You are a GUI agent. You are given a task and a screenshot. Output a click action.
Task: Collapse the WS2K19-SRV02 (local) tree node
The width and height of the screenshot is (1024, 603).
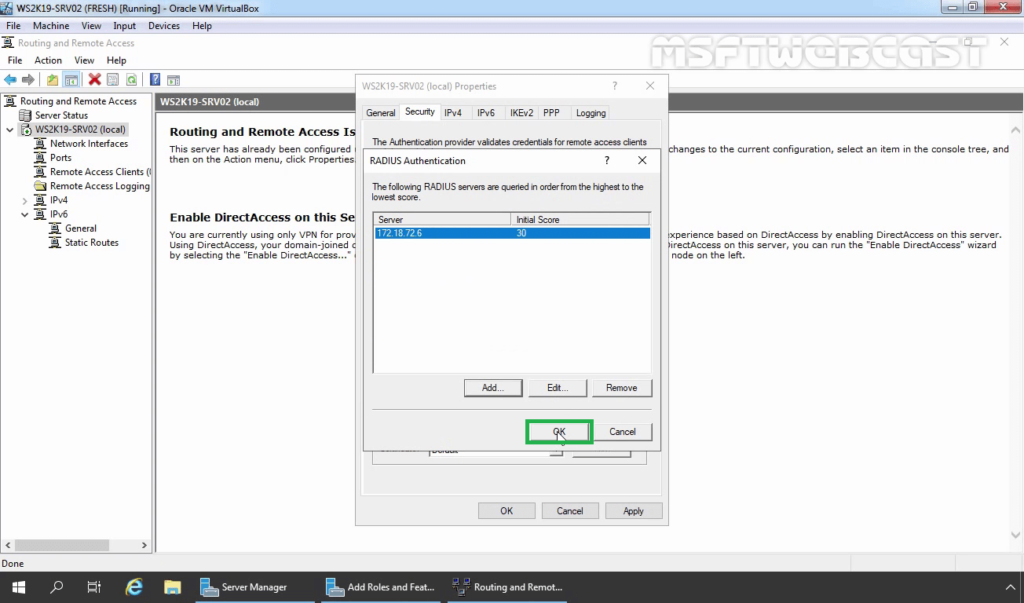click(x=10, y=129)
